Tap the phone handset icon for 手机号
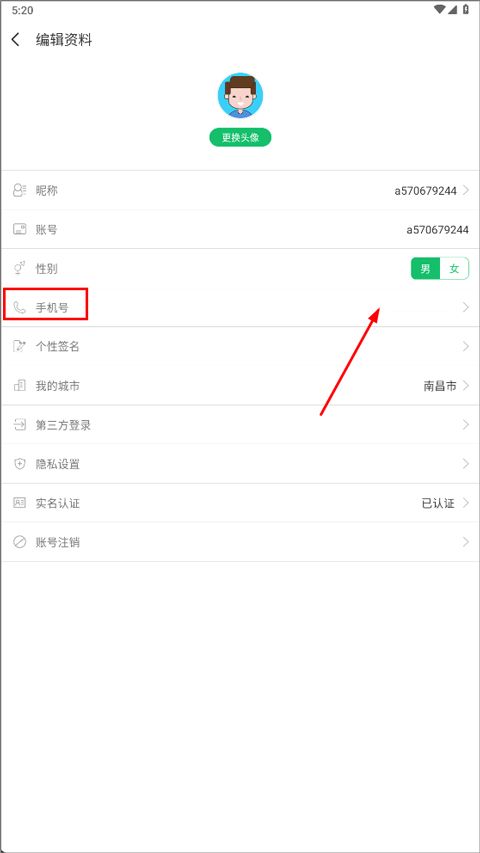 click(20, 307)
